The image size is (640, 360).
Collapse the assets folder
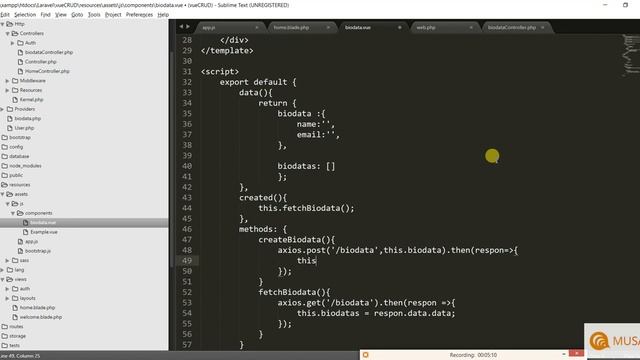(x=2, y=194)
